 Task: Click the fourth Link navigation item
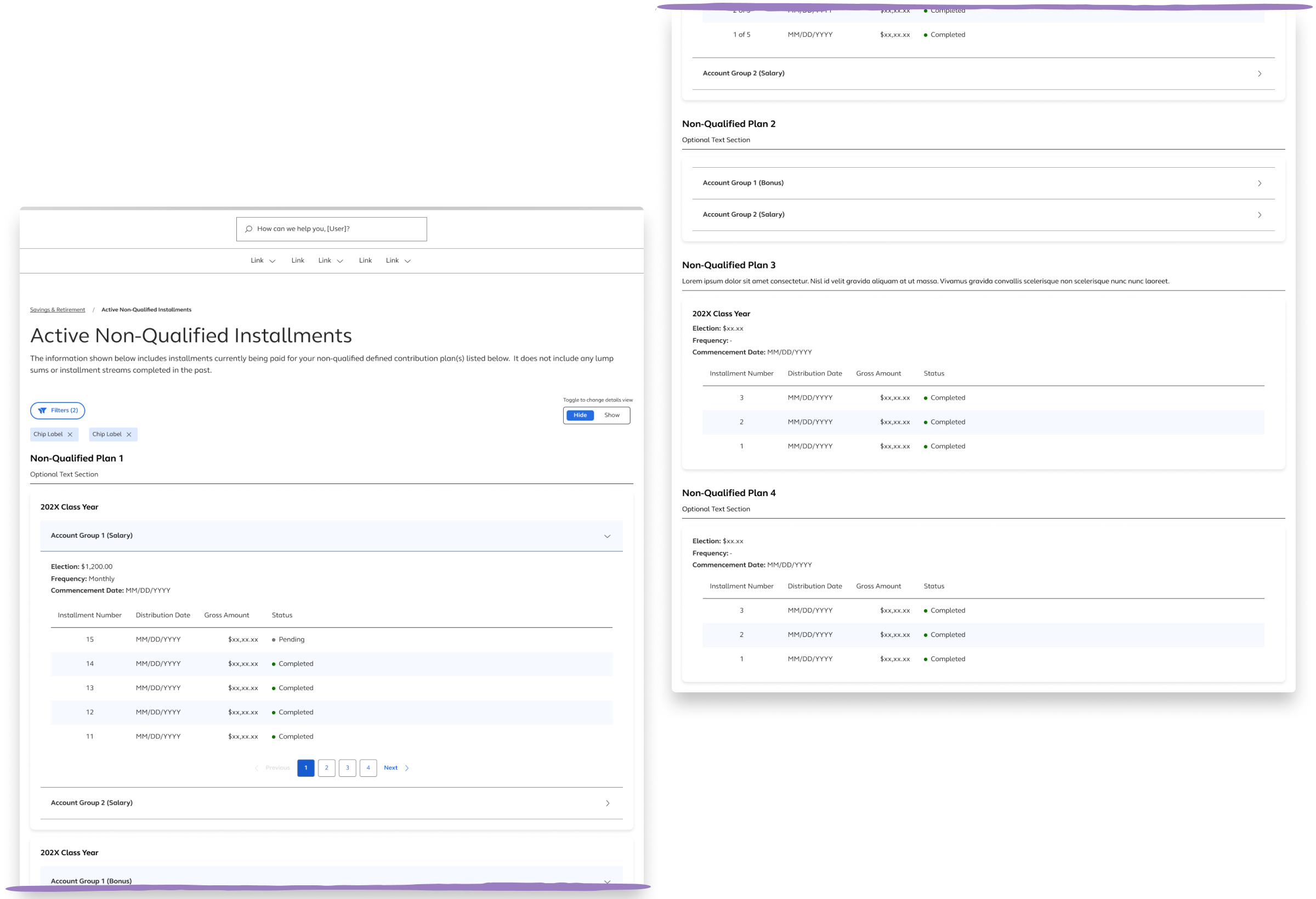(365, 260)
